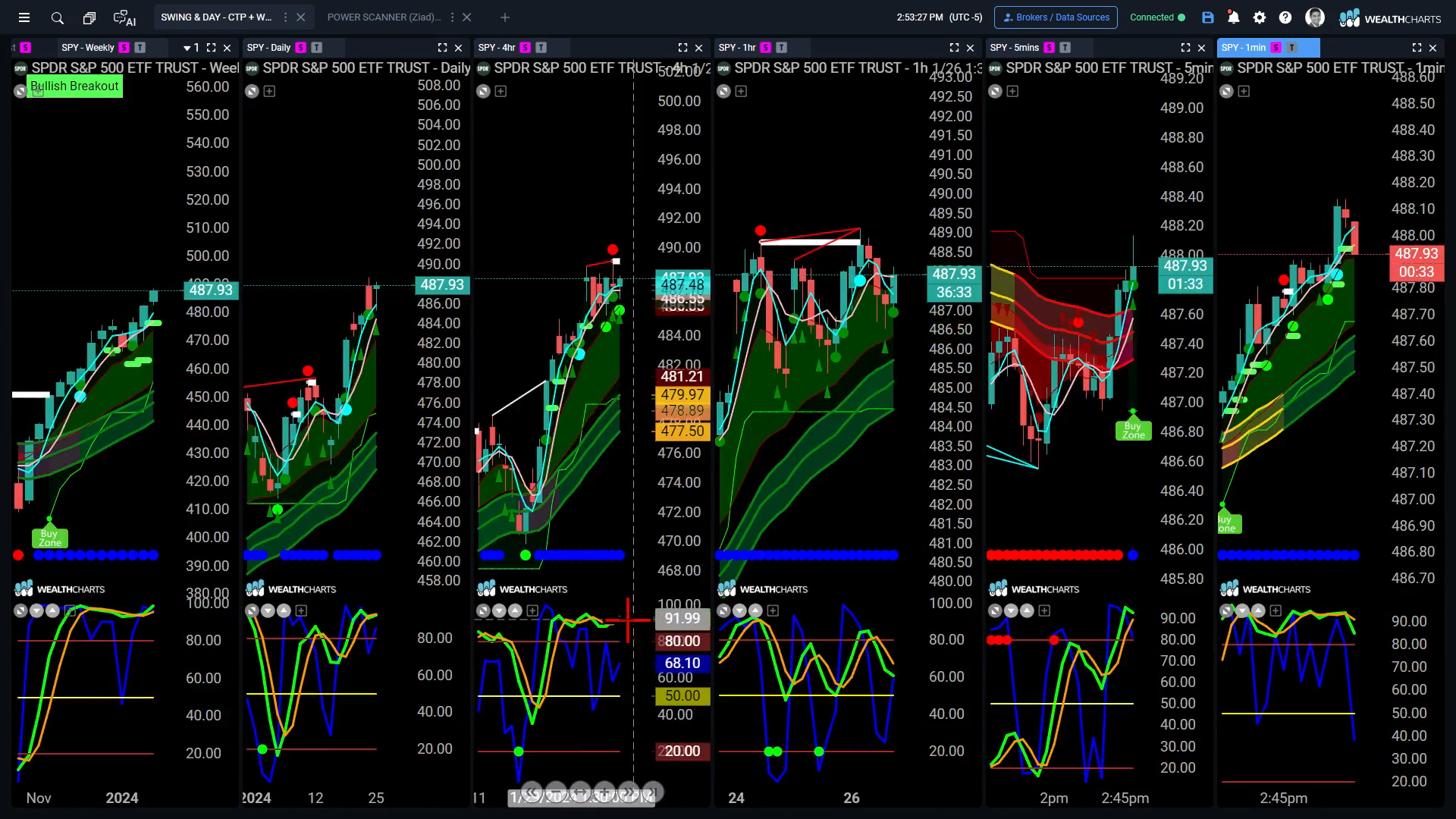Screen dimensions: 1456x819
Task: Open Brokers / Data Sources
Action: pyautogui.click(x=1056, y=17)
